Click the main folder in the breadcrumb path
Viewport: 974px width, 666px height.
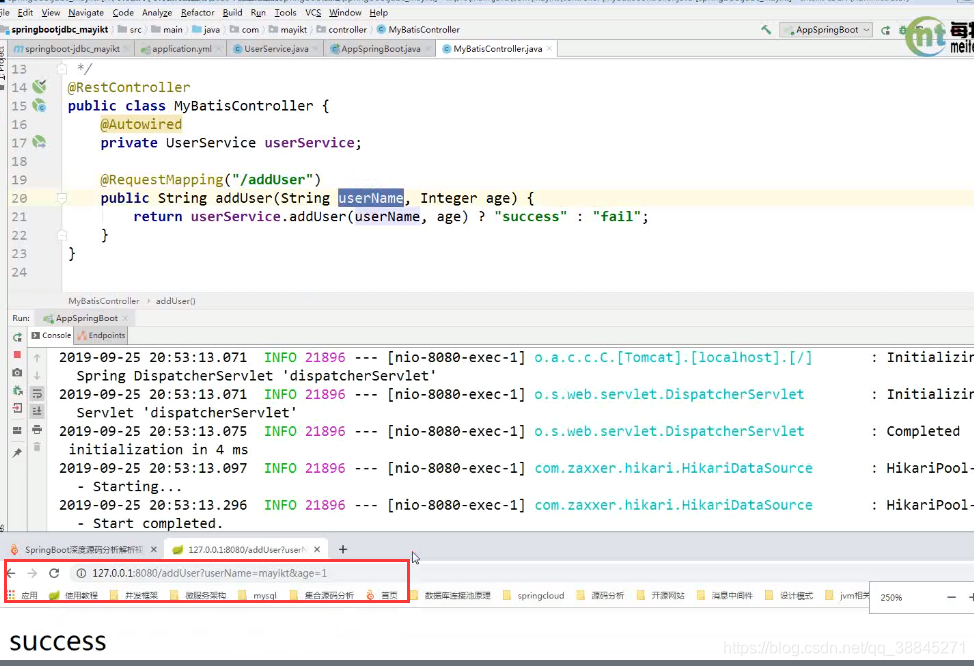click(166, 29)
